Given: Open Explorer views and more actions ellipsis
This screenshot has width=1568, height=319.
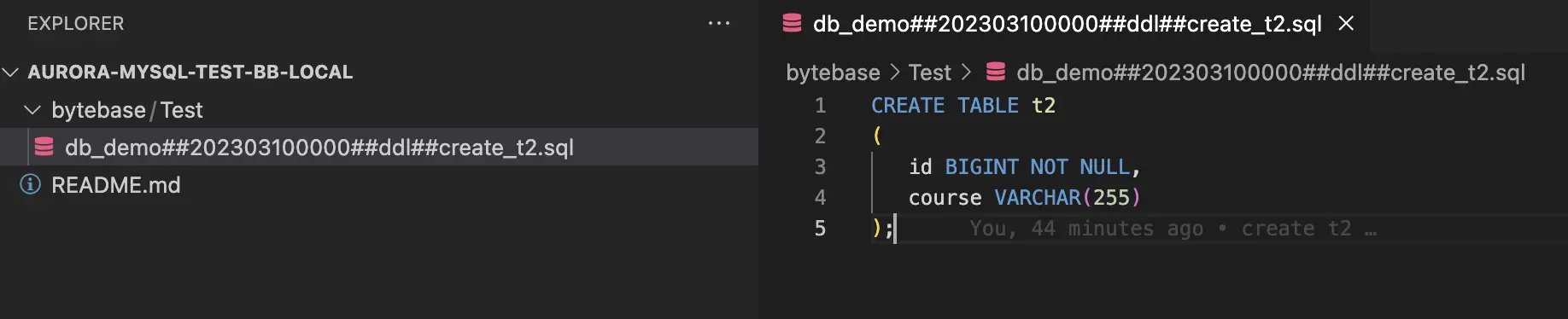Looking at the screenshot, I should coord(719,24).
